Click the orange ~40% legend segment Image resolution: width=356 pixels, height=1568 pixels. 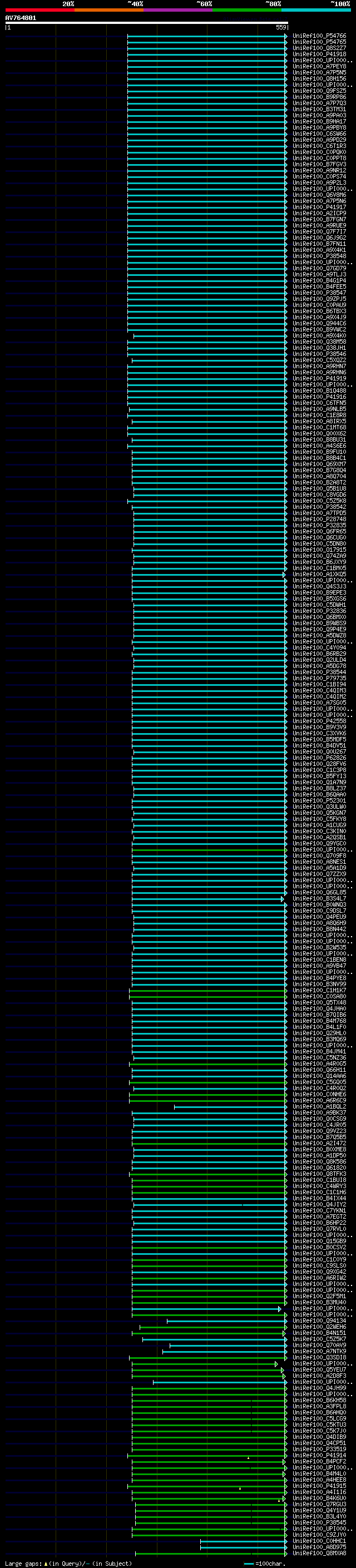[109, 10]
